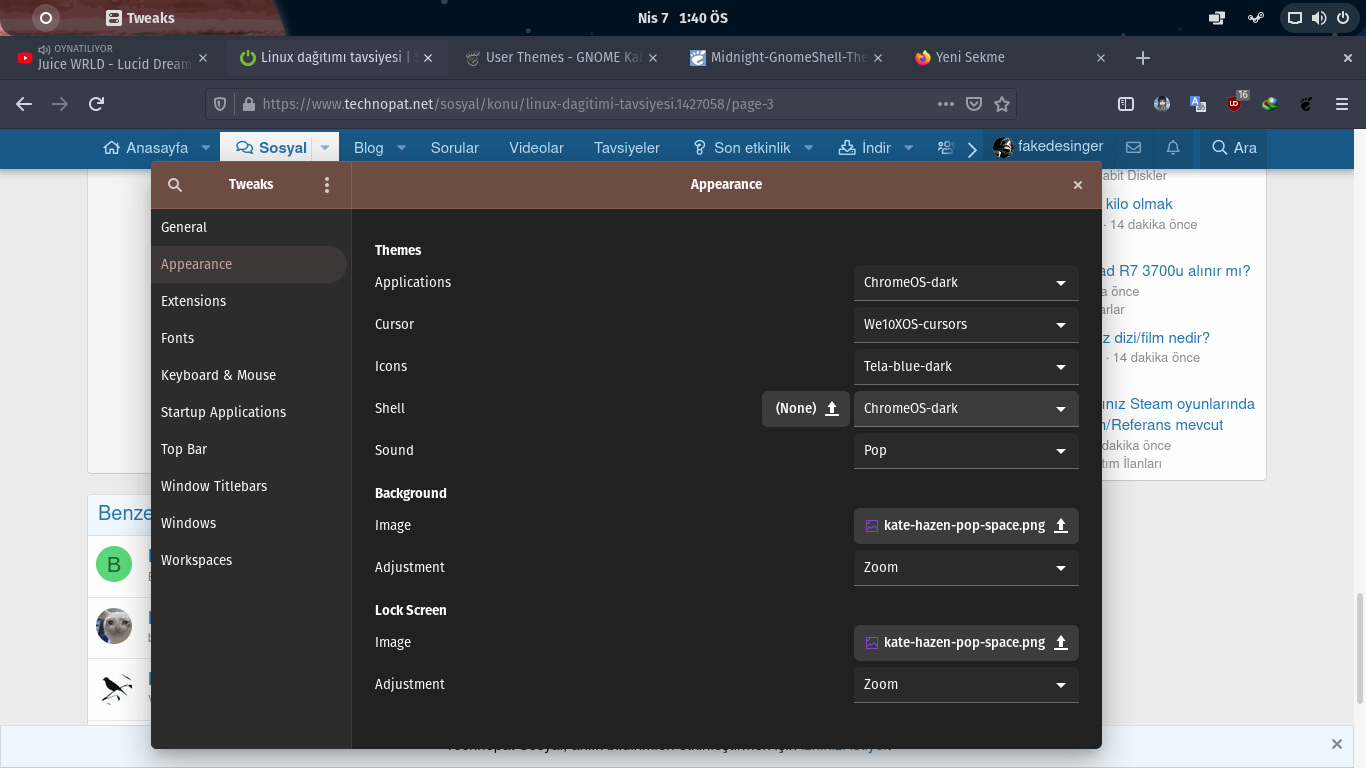Open Icons theme dropdown
This screenshot has width=1366, height=768.
click(x=966, y=367)
